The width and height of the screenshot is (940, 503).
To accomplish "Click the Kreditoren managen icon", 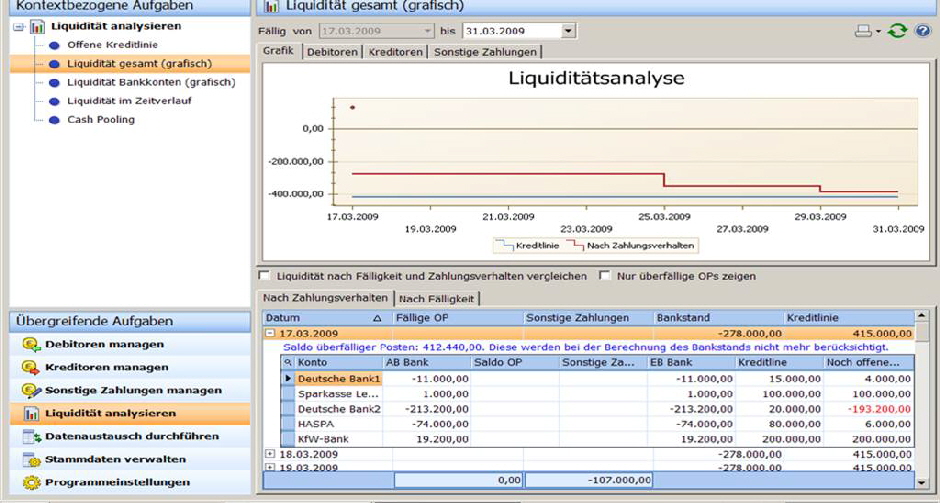I will coord(31,367).
